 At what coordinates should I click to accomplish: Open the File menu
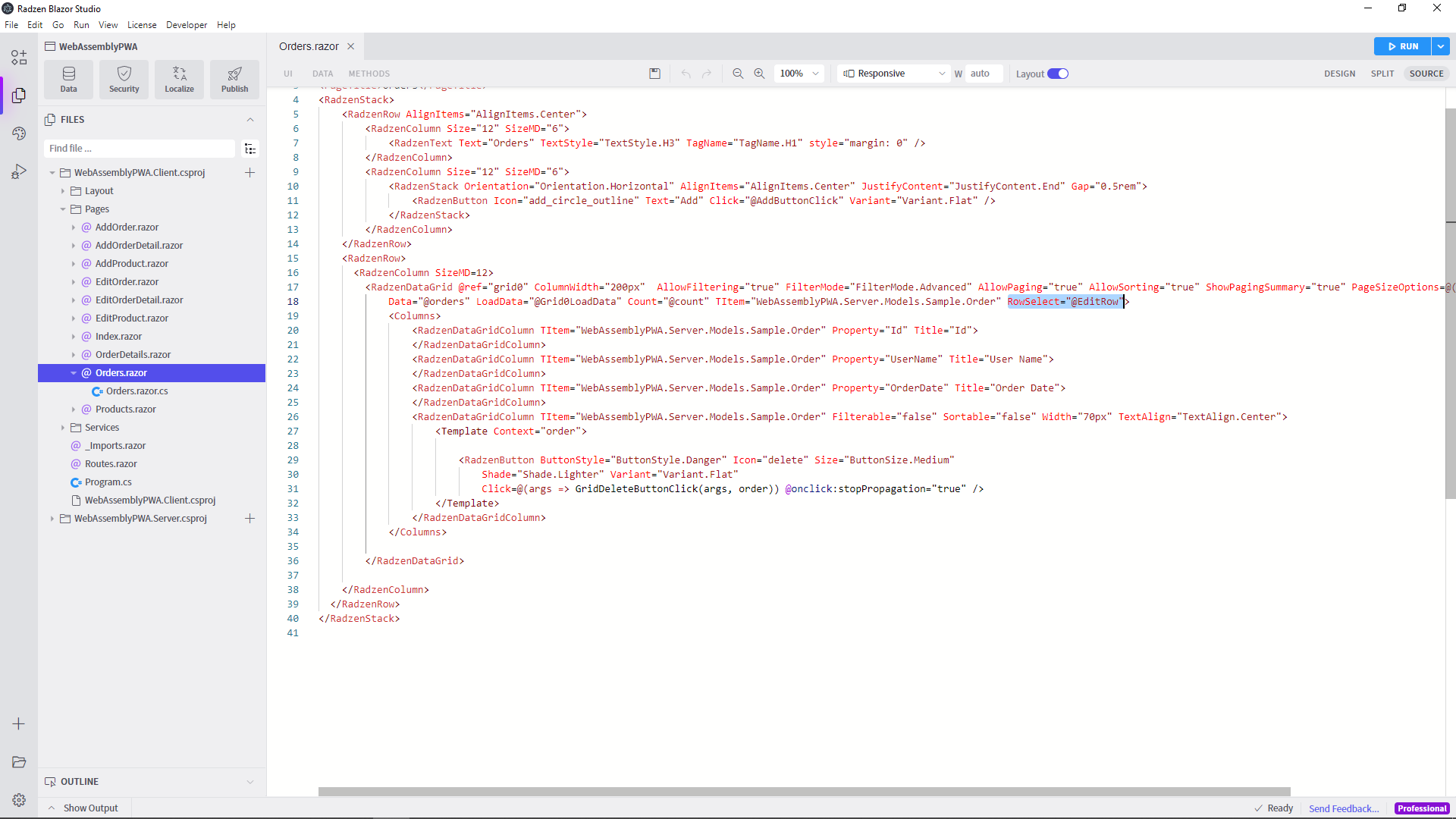point(11,25)
